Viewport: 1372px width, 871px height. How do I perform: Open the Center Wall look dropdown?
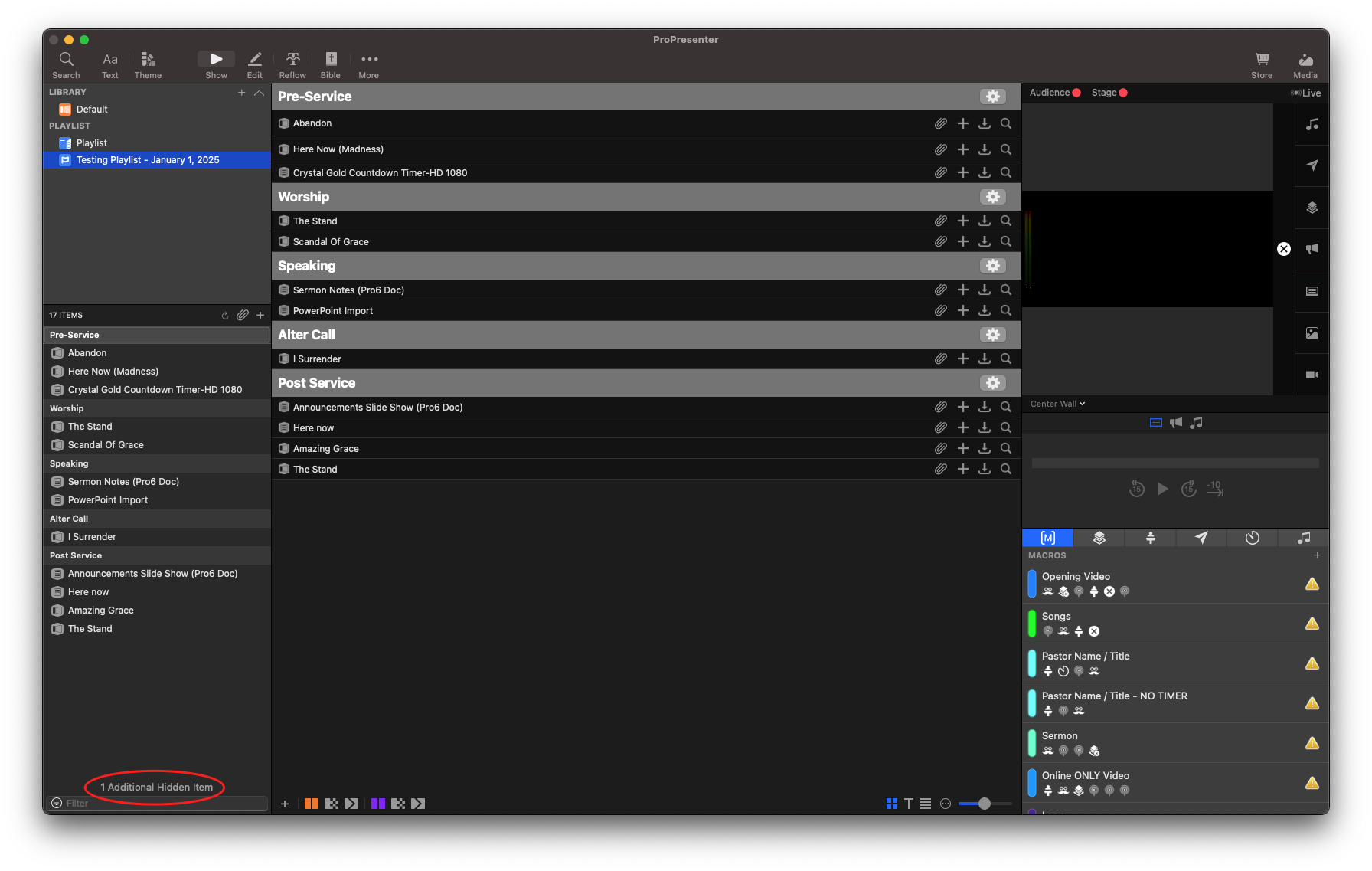click(x=1057, y=404)
